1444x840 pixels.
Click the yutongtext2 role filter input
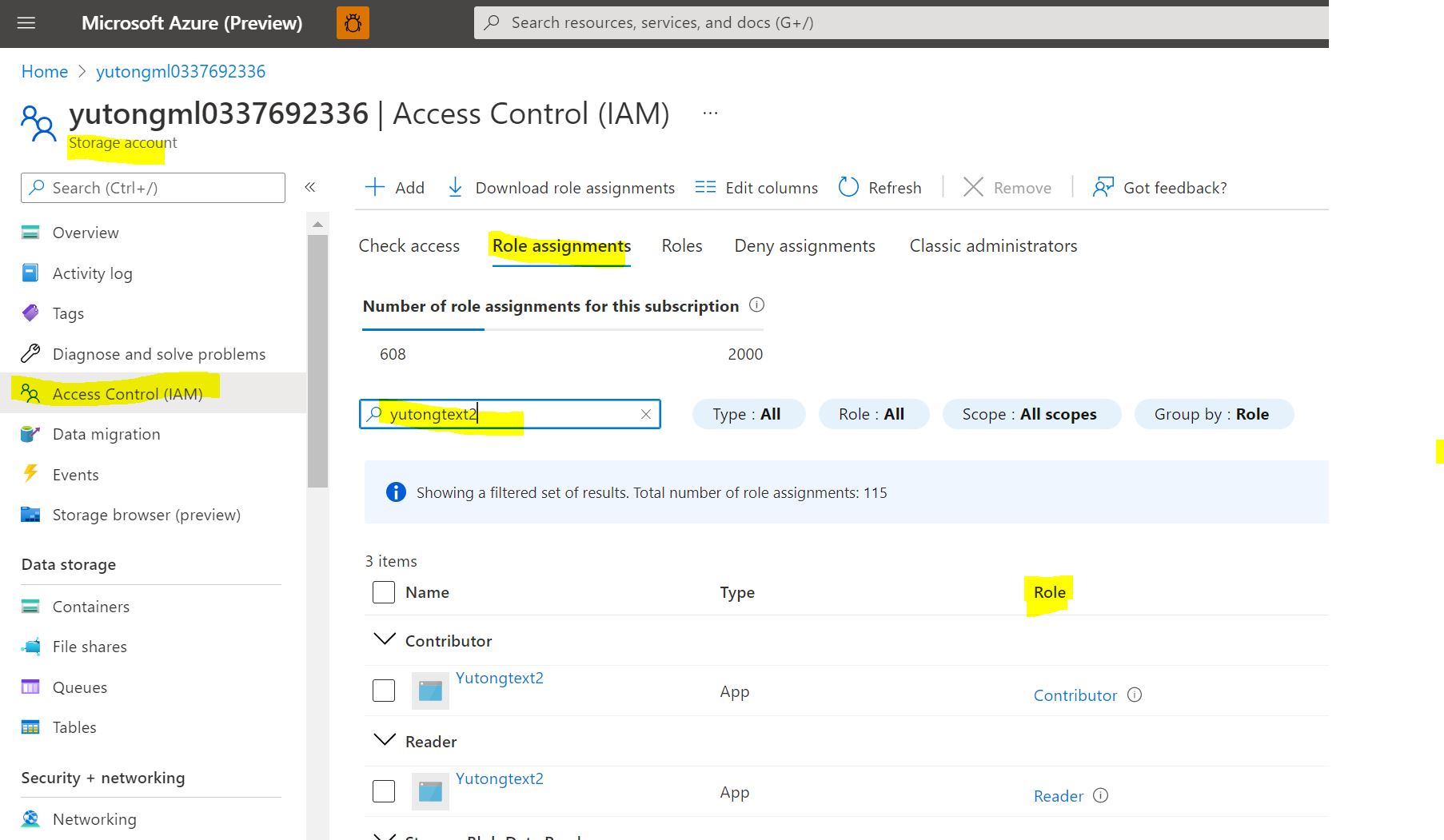(509, 414)
